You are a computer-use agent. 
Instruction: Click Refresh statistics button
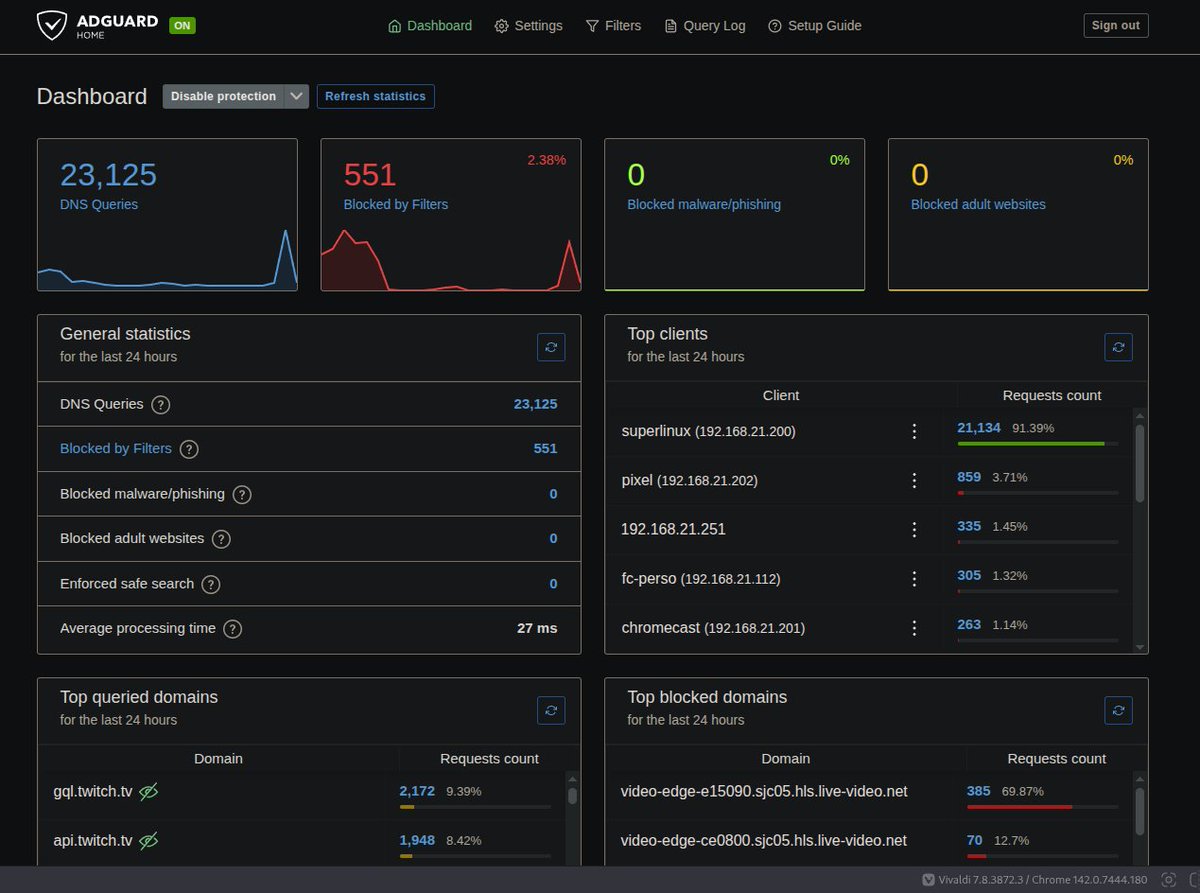coord(376,96)
